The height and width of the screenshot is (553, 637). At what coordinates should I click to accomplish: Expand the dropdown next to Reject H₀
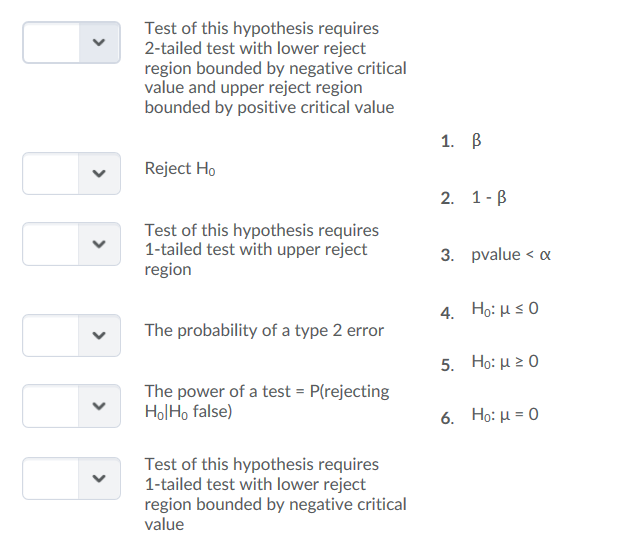[x=97, y=173]
